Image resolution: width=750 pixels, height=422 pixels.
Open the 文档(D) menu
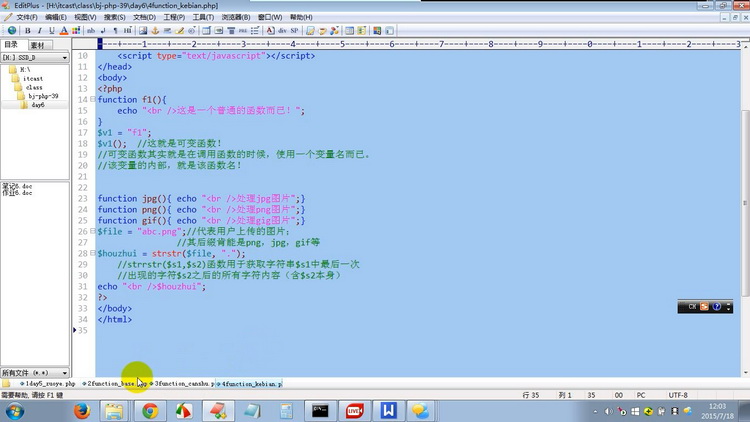click(x=144, y=17)
